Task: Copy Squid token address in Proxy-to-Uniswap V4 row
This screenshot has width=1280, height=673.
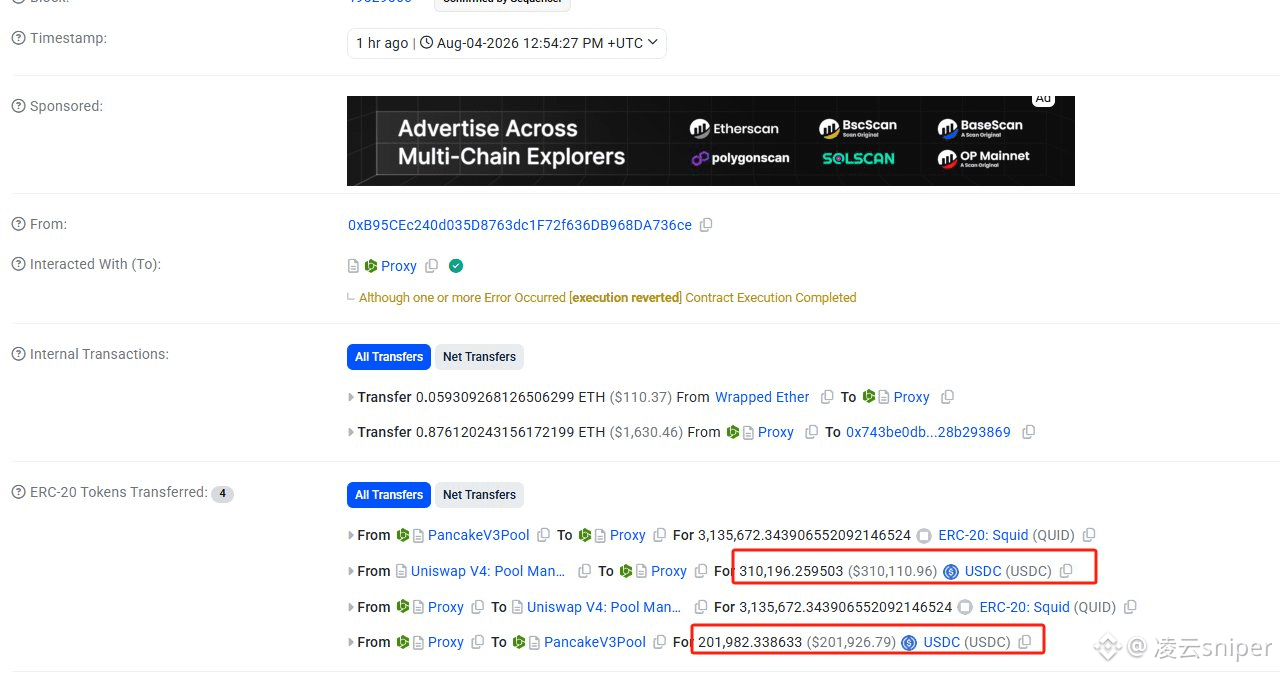Action: [x=1130, y=607]
